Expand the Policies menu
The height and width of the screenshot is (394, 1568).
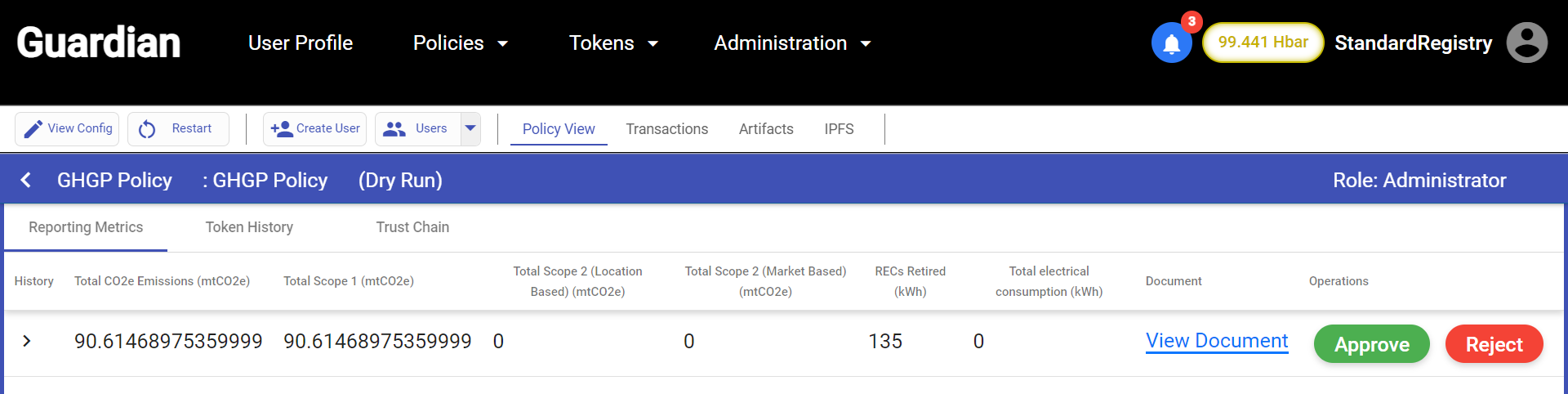(460, 43)
